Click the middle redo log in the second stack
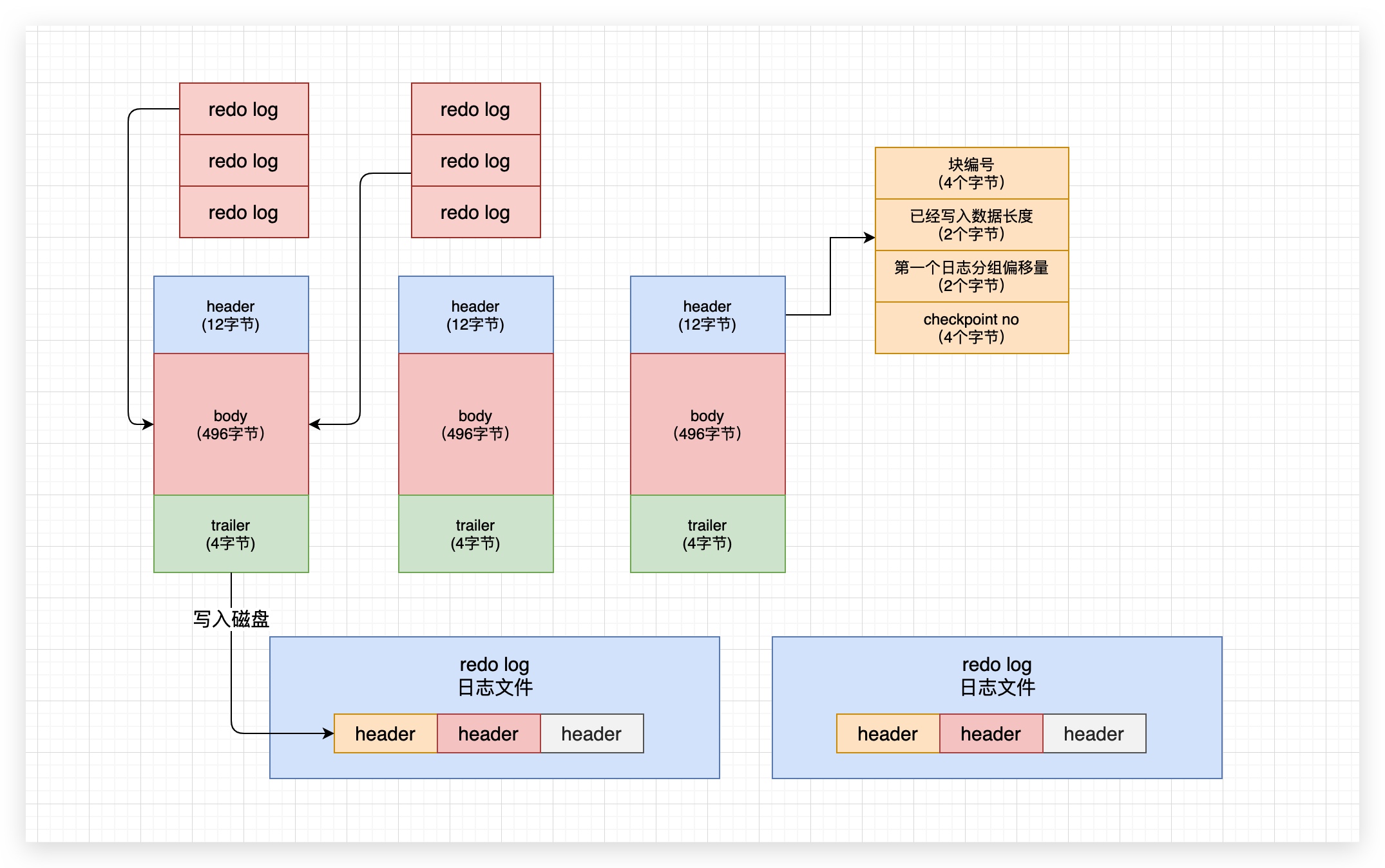 tap(475, 160)
